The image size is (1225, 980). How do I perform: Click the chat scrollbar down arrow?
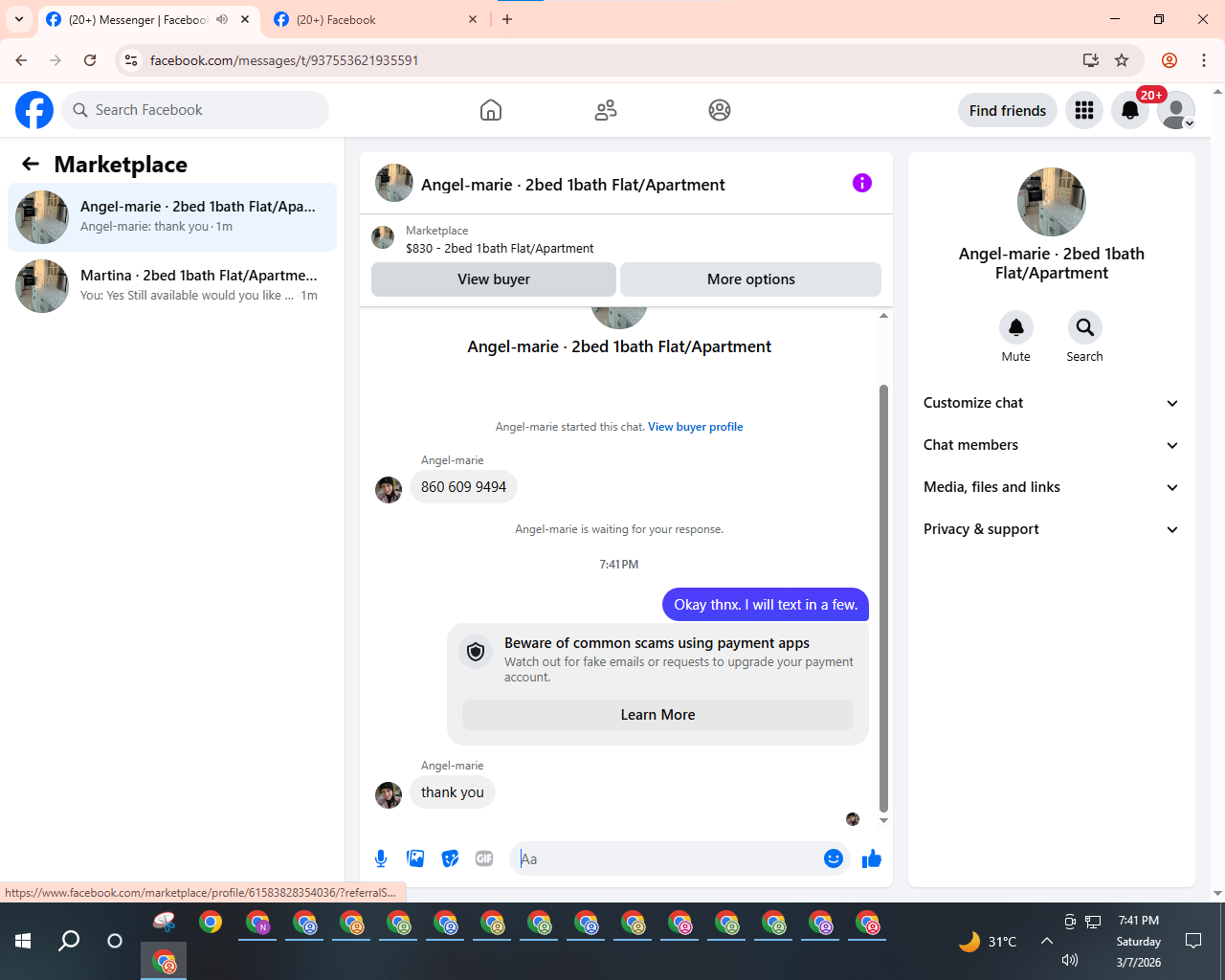click(x=883, y=820)
